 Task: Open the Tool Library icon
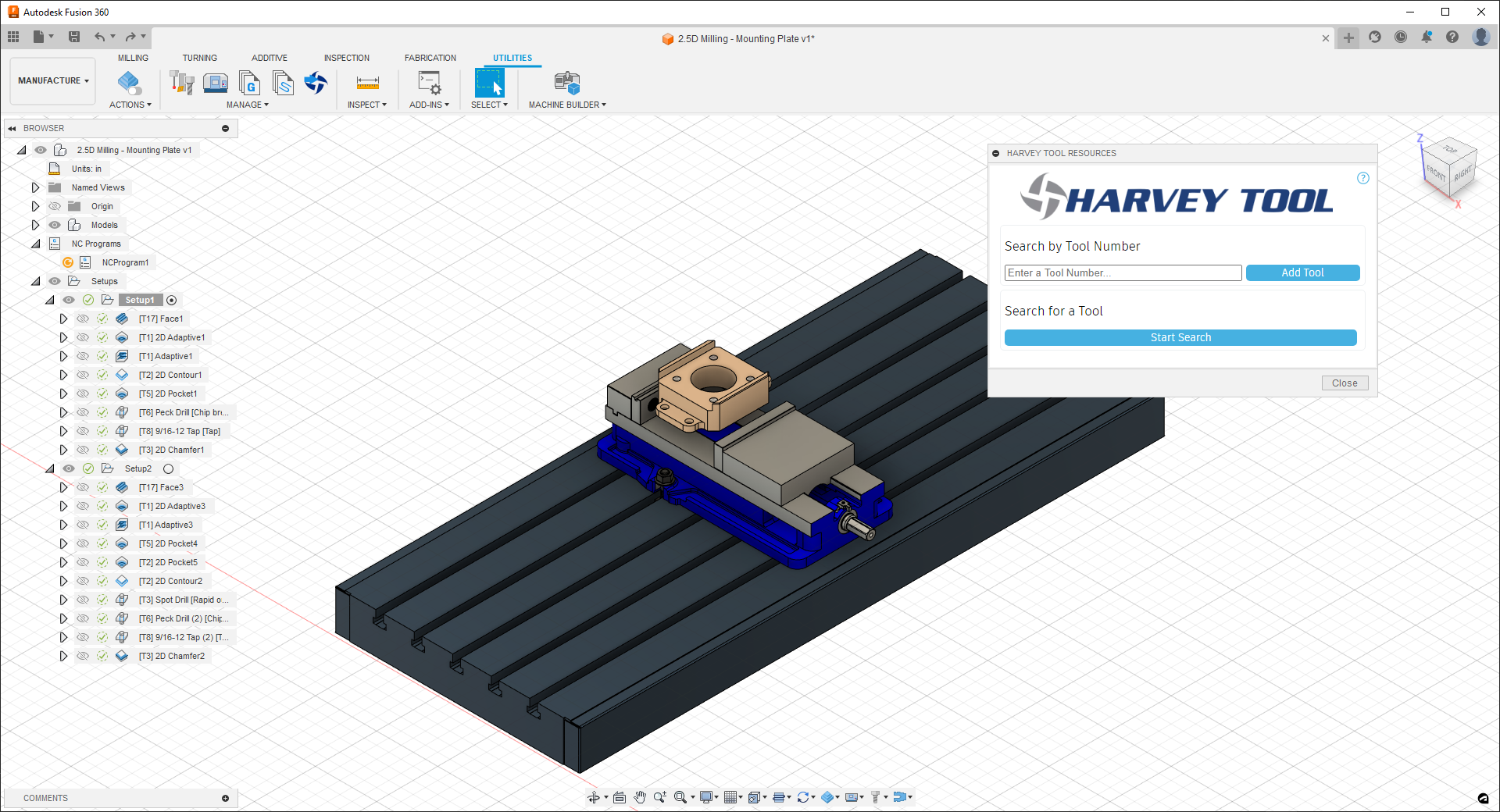(182, 83)
